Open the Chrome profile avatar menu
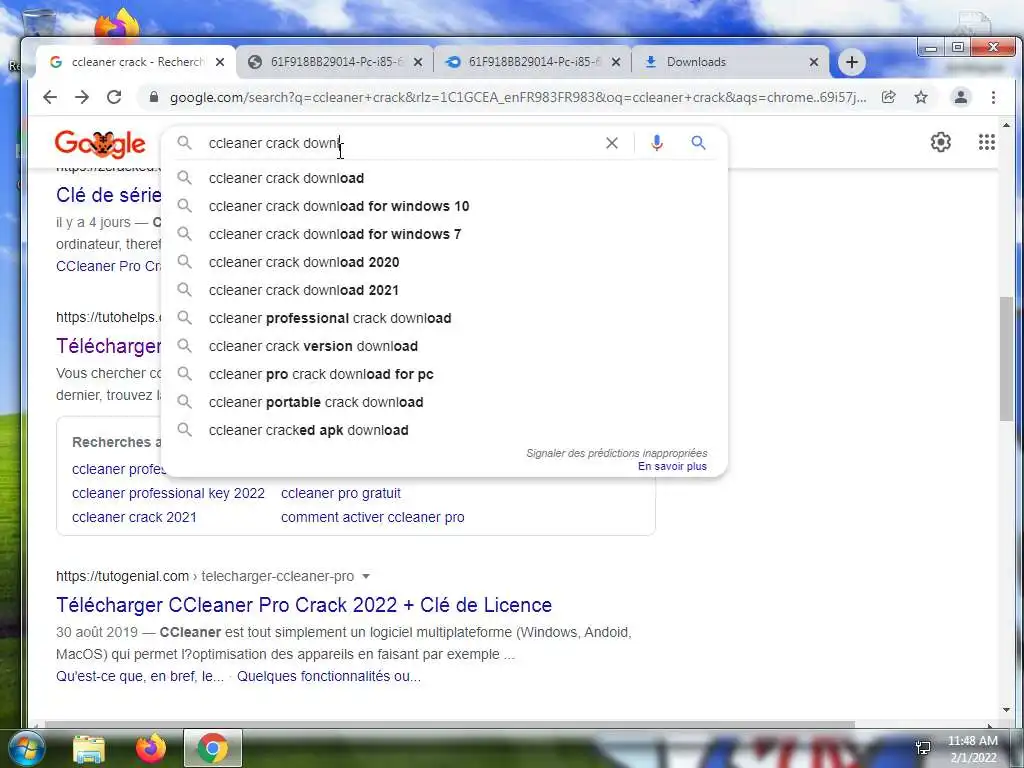This screenshot has width=1024, height=768. [961, 97]
